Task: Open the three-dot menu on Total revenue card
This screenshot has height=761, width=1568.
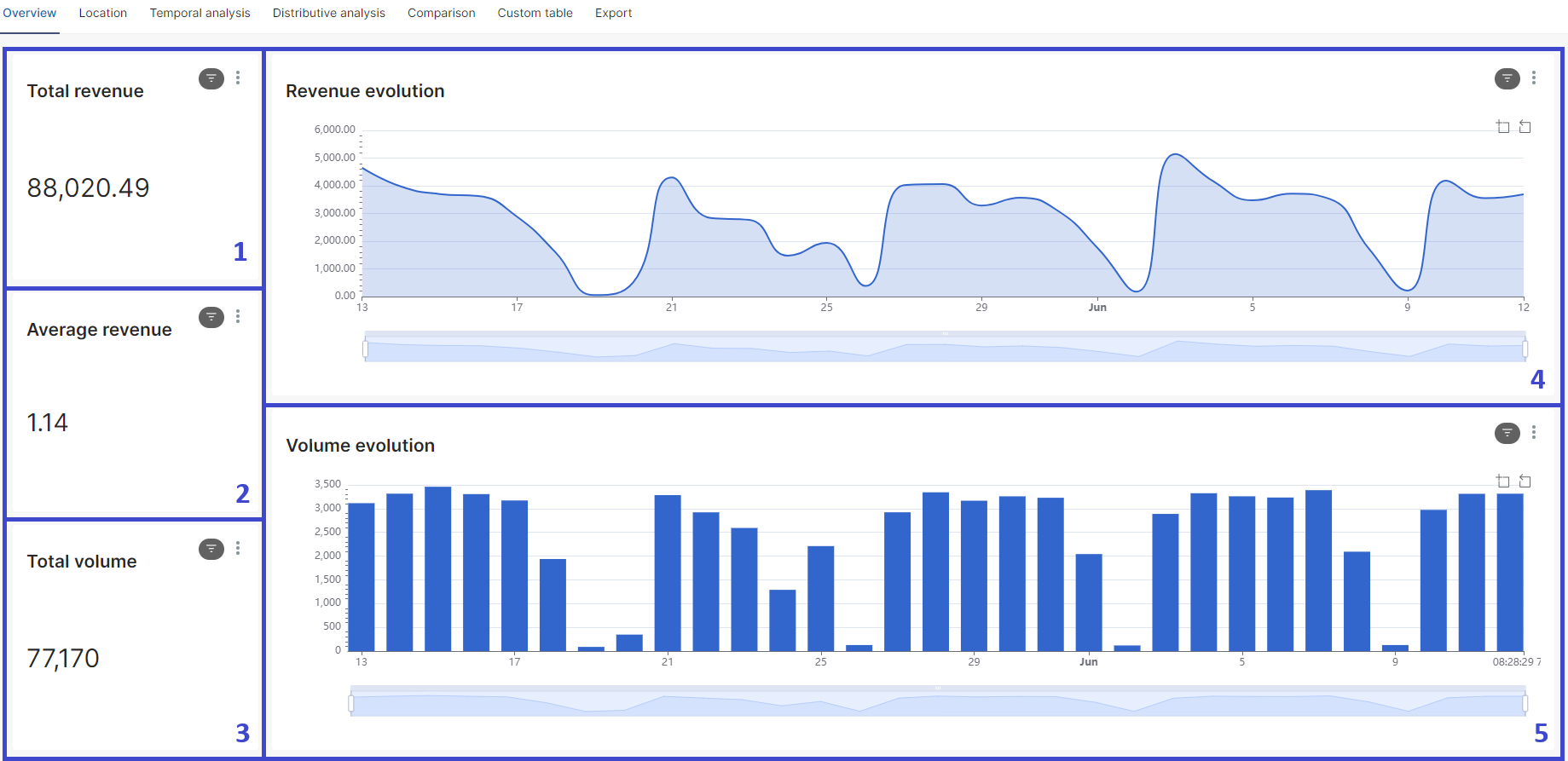Action: (238, 78)
